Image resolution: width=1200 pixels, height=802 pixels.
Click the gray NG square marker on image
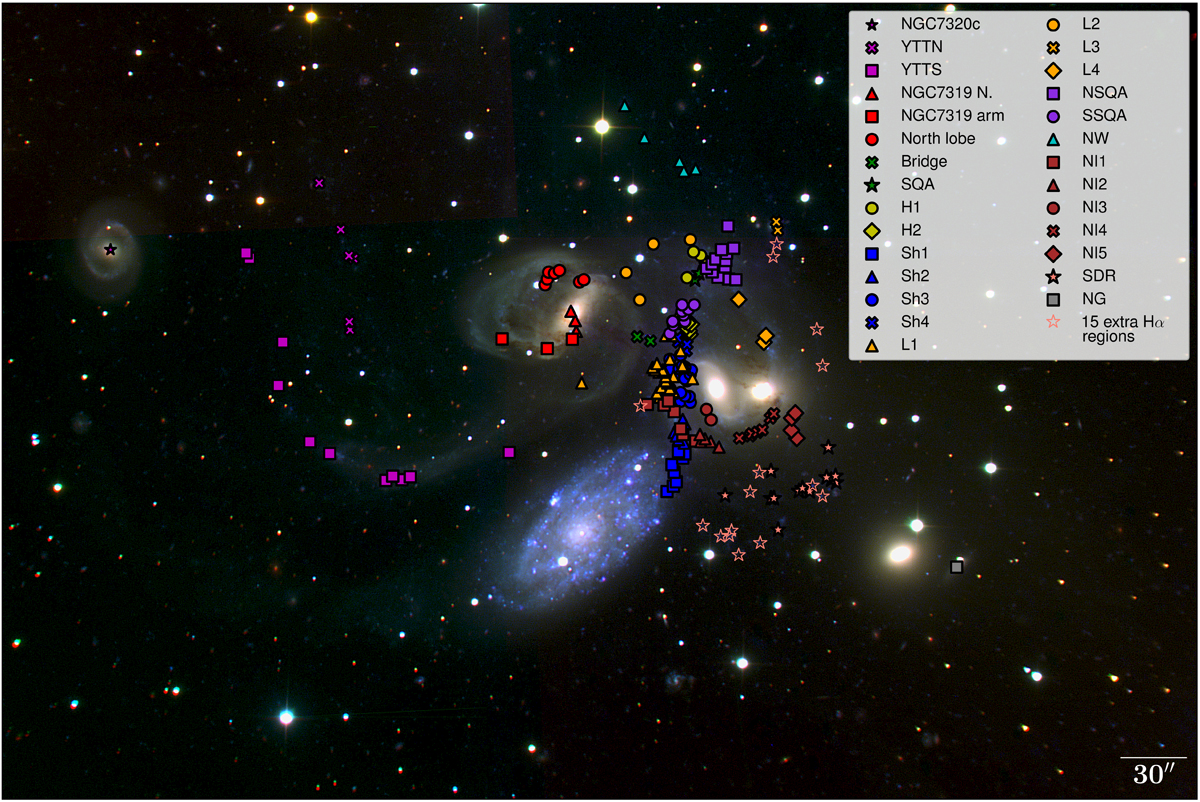pos(956,567)
